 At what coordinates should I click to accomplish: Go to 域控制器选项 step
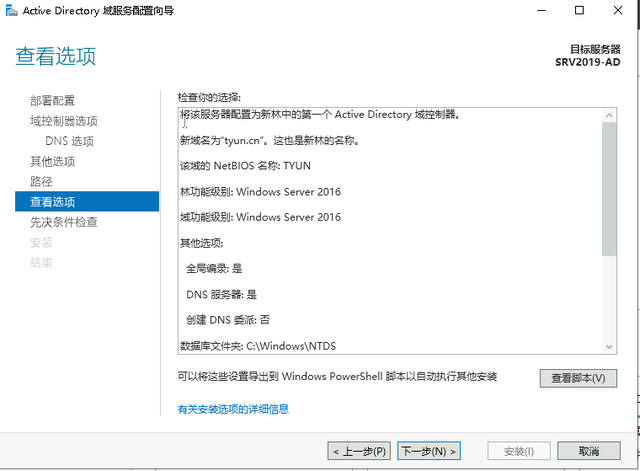coord(64,121)
